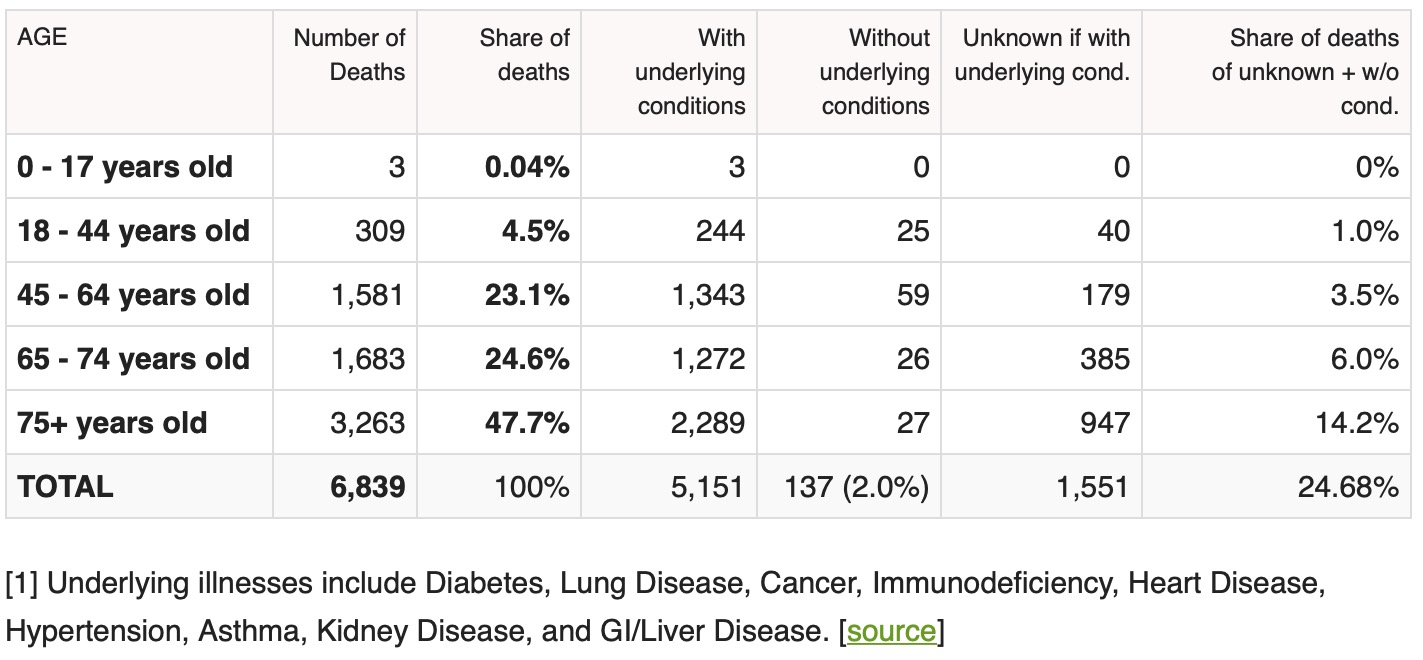Select the 75+ years old row label
Screen dimensions: 1423x660
[112, 423]
